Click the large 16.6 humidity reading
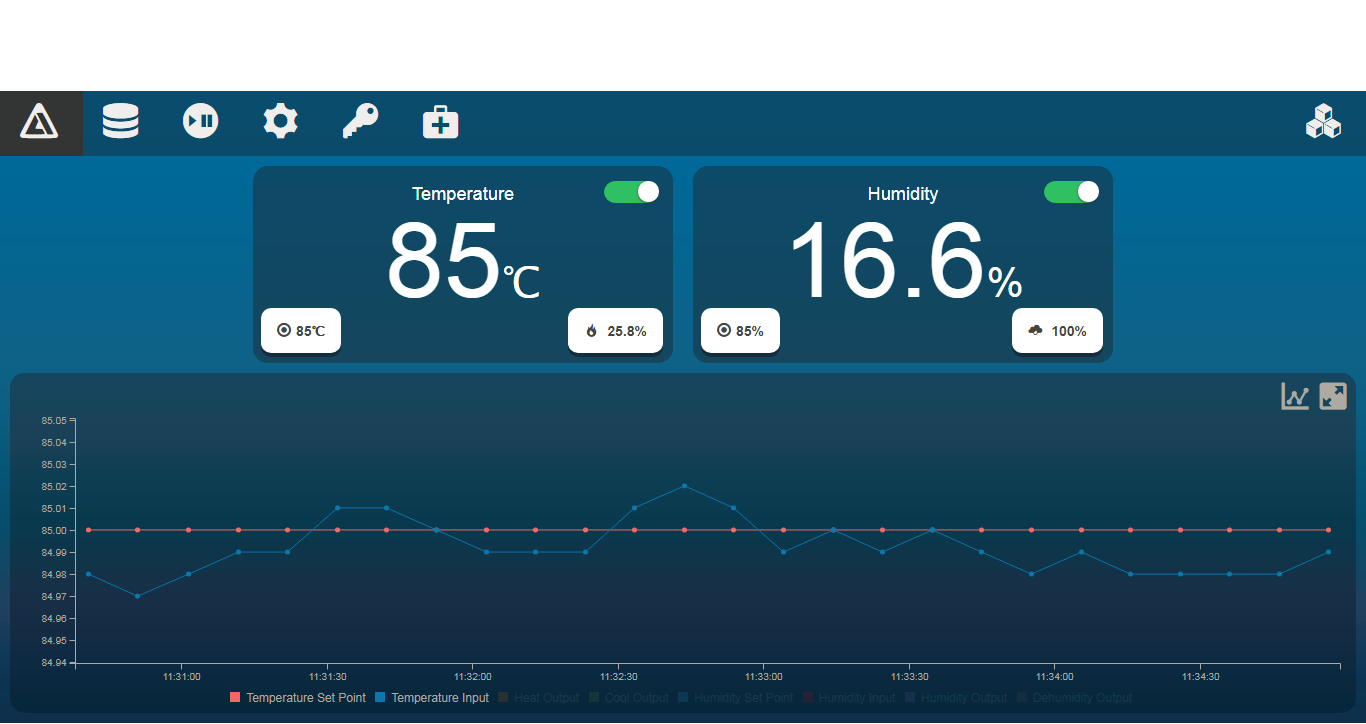The height and width of the screenshot is (724, 1366). pos(888,261)
